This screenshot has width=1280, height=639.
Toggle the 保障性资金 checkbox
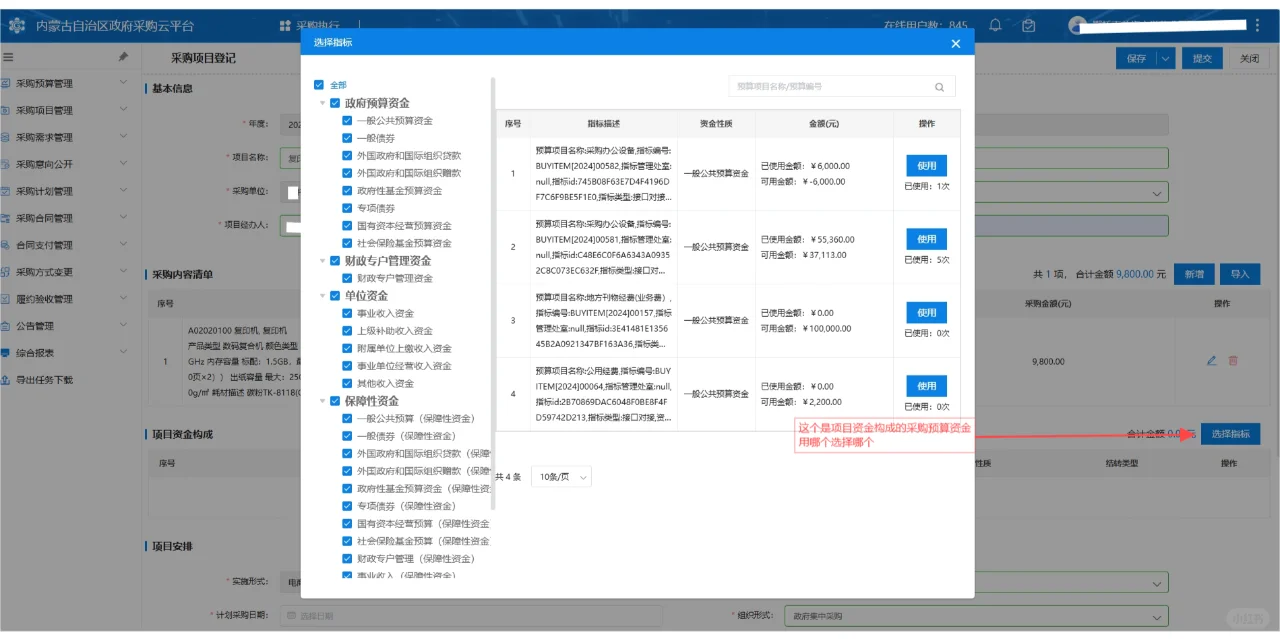pyautogui.click(x=335, y=401)
